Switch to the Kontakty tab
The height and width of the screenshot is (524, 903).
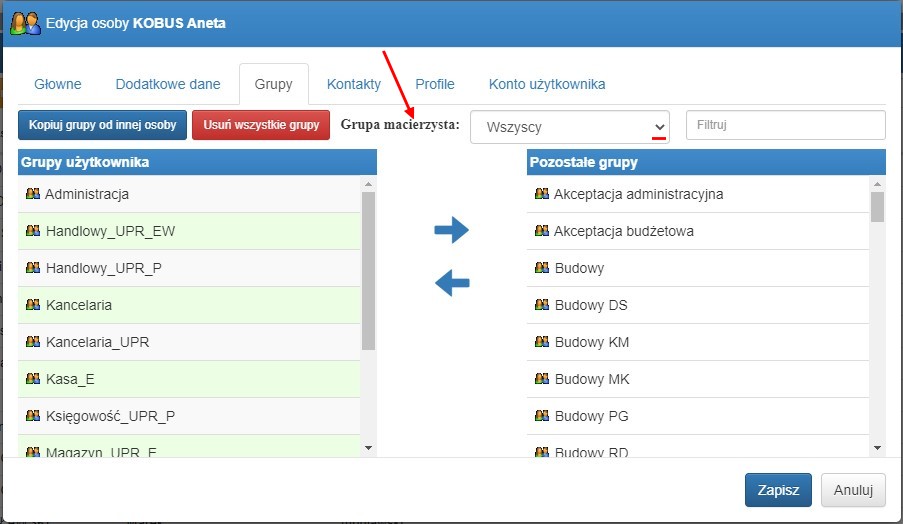point(354,84)
